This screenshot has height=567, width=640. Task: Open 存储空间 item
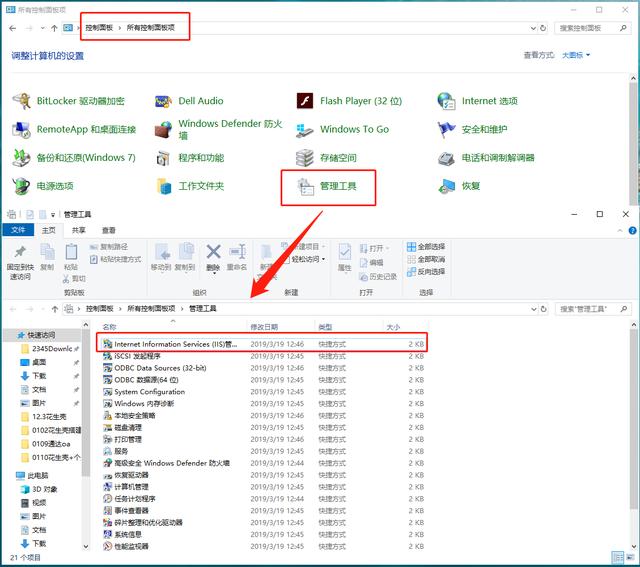(326, 158)
